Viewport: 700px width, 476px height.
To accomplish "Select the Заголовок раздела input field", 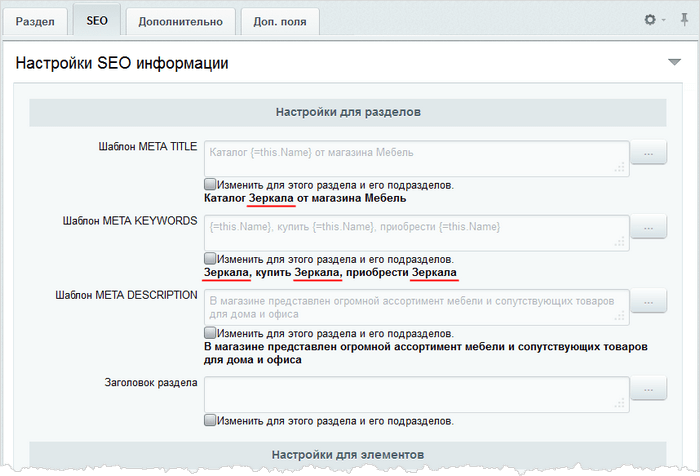I will (416, 393).
